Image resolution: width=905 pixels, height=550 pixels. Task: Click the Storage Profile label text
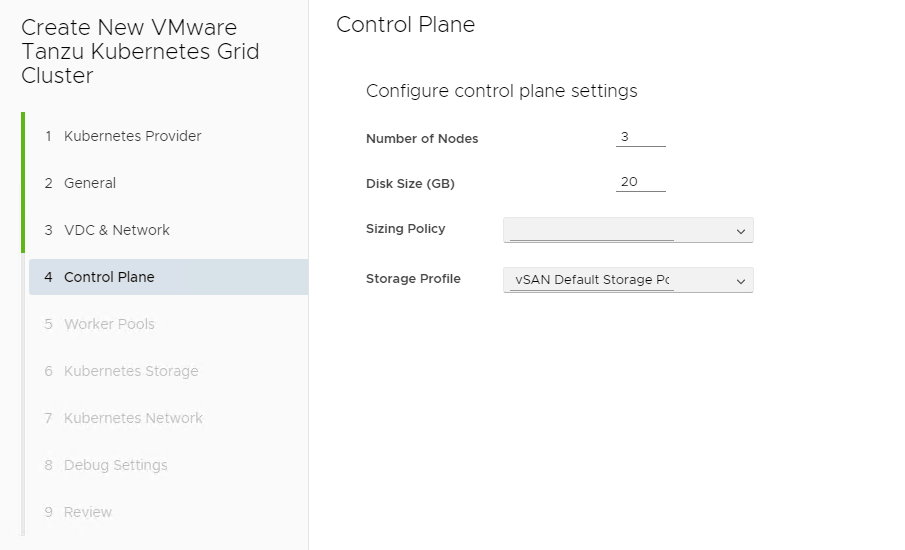click(413, 279)
